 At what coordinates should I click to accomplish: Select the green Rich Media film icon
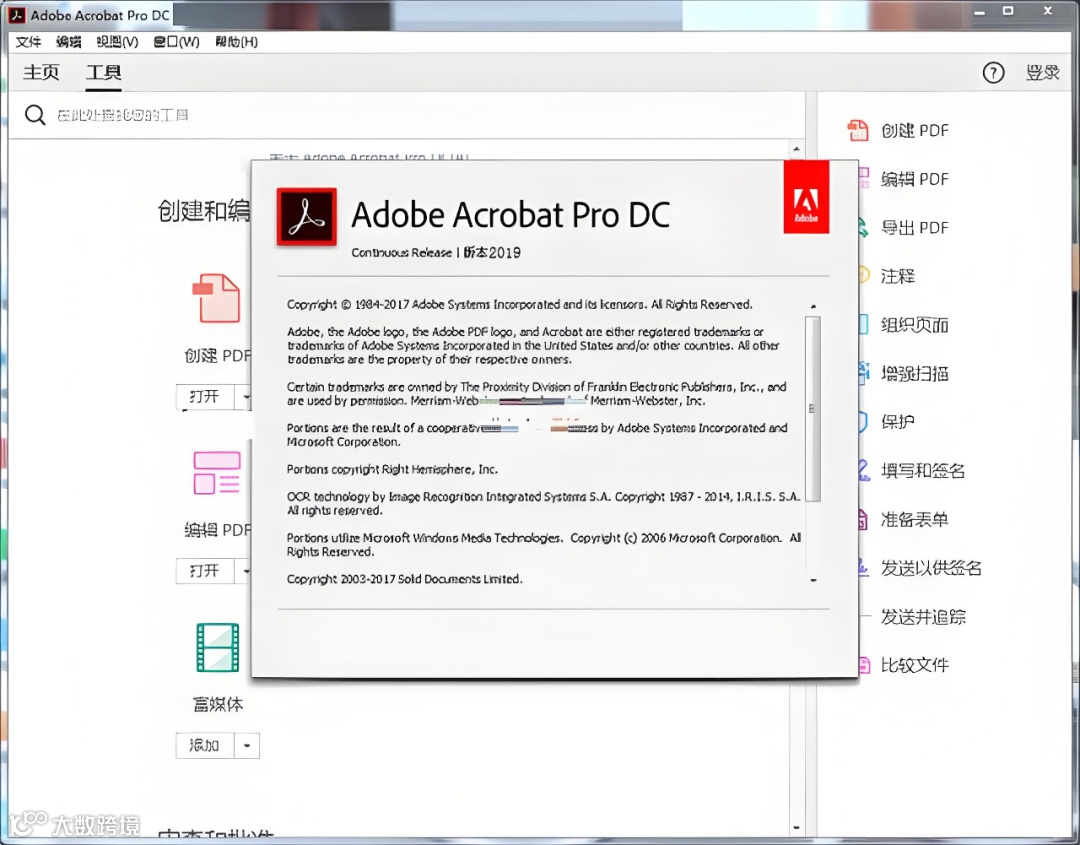(x=218, y=647)
